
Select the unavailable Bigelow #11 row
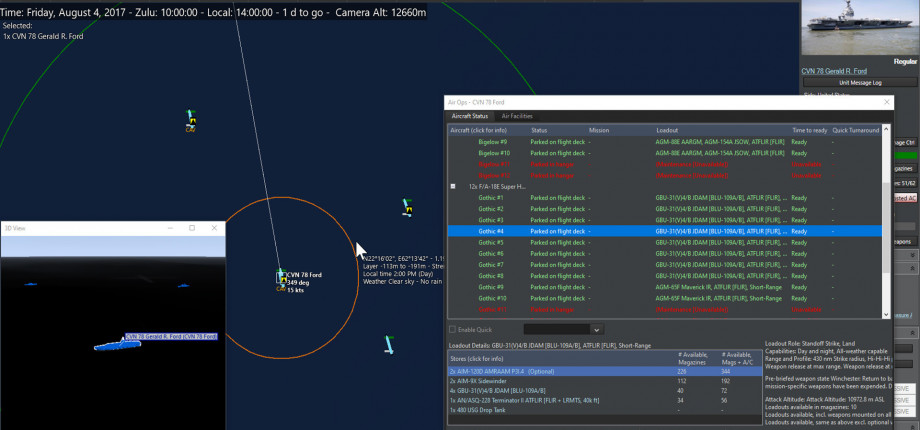pos(665,164)
